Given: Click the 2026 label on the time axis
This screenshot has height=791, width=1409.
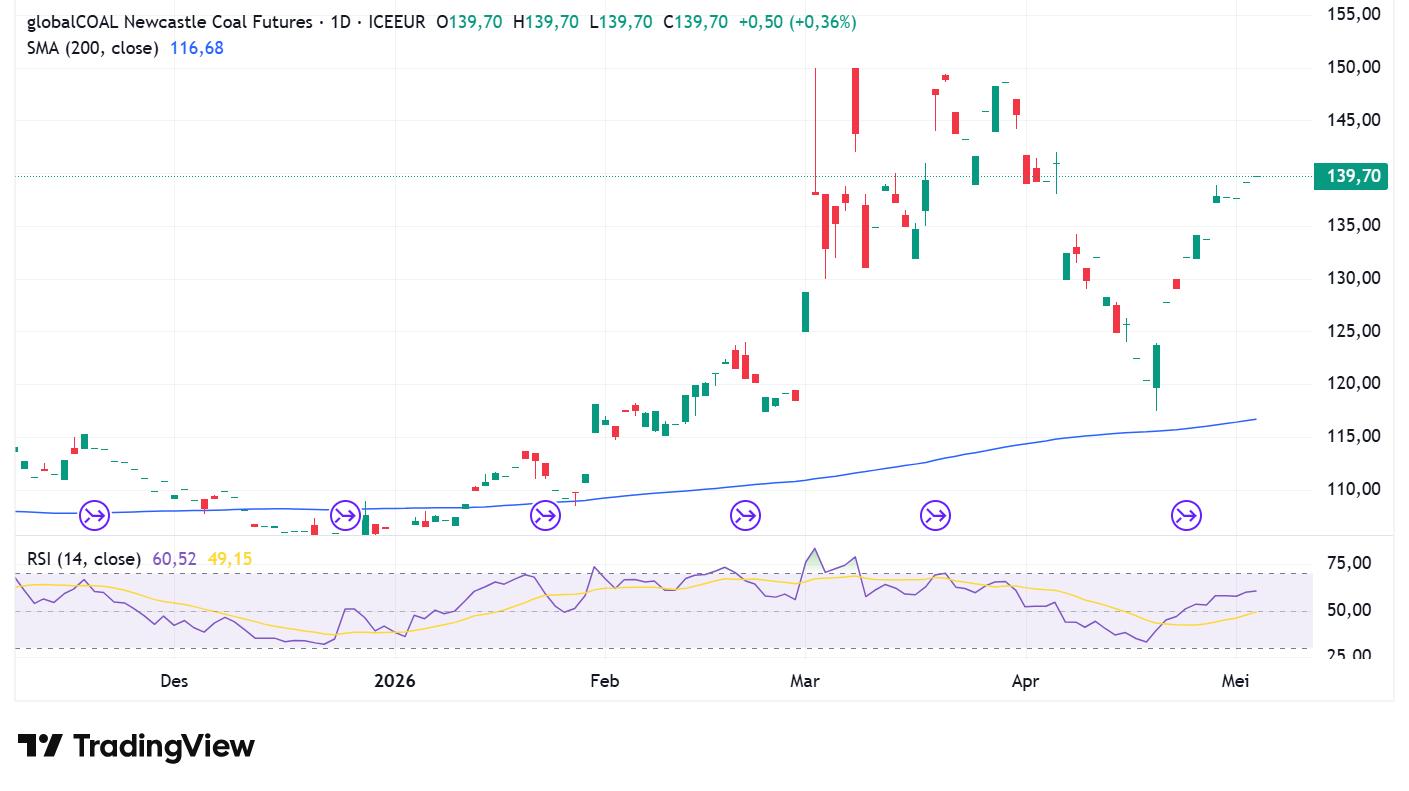Looking at the screenshot, I should coord(394,681).
